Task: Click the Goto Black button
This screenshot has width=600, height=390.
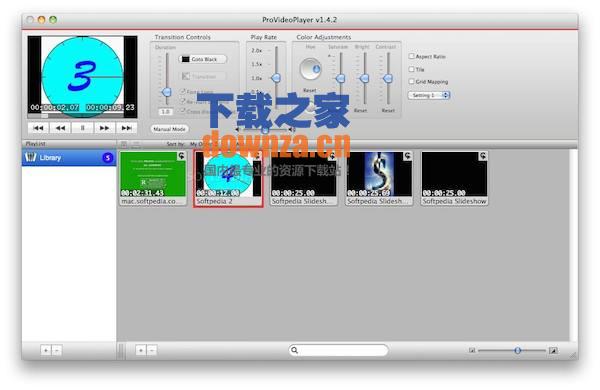Action: pos(203,59)
